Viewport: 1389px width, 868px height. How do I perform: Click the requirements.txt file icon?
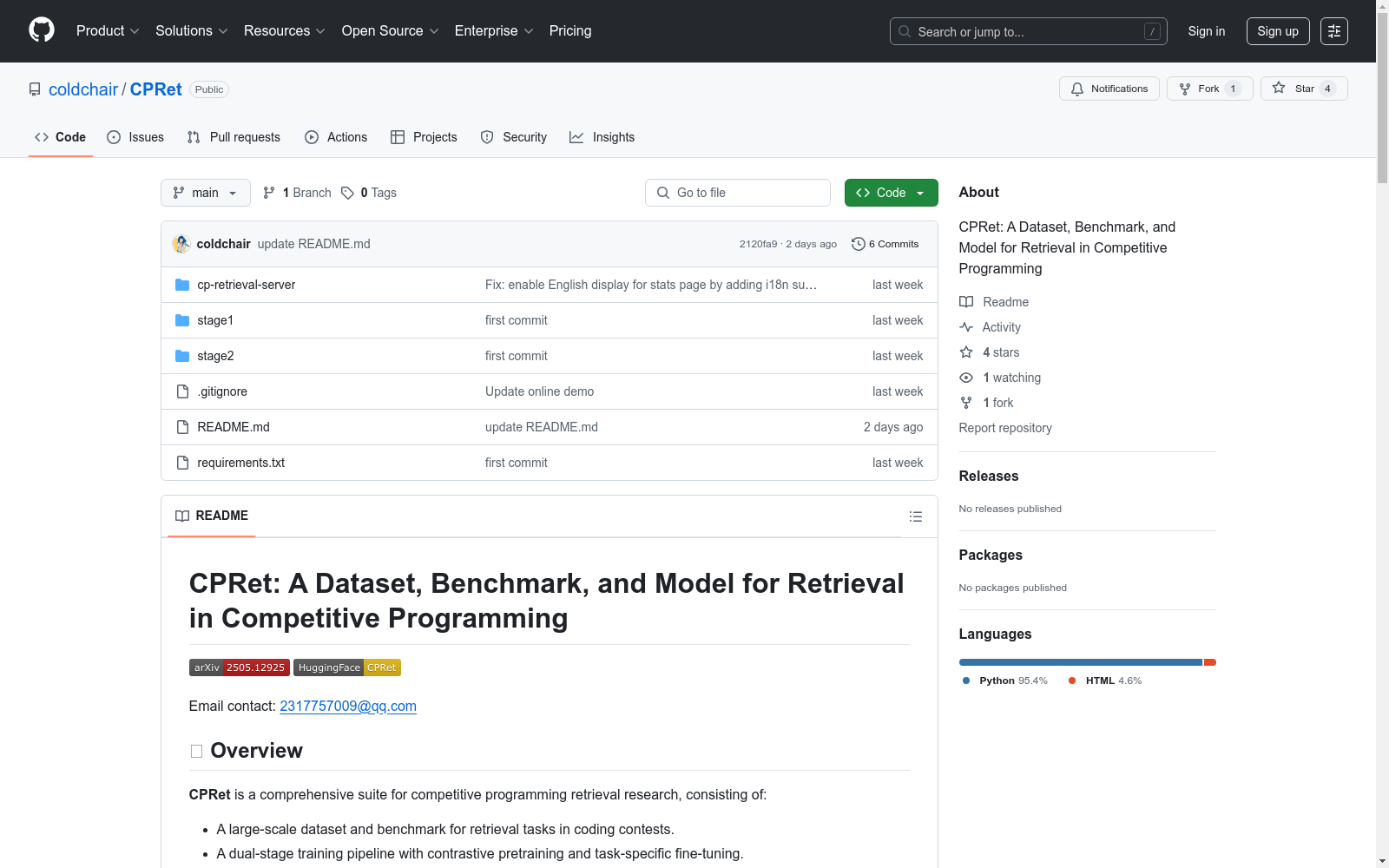(x=182, y=463)
